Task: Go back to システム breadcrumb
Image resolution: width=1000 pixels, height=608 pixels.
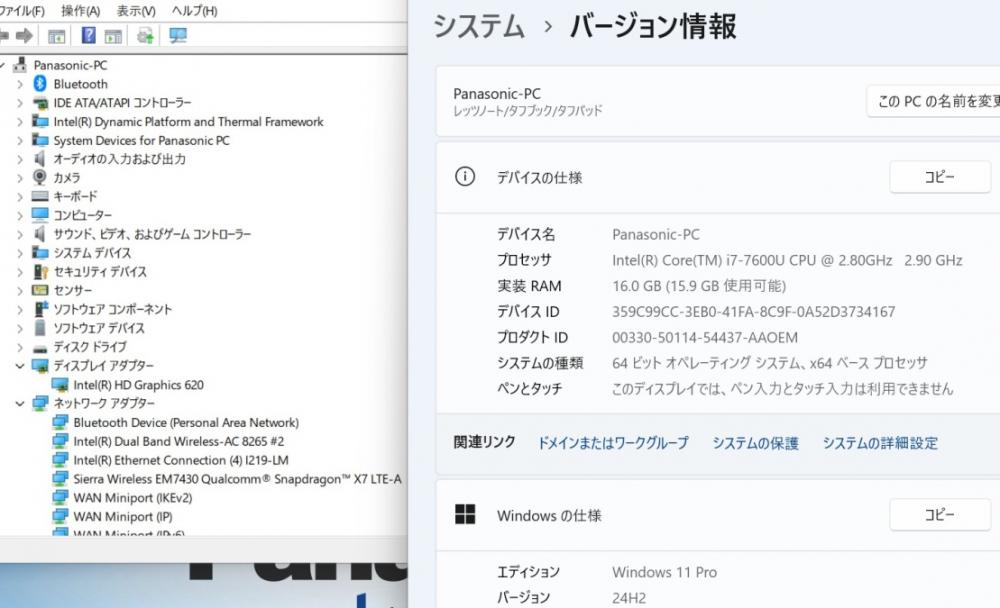Action: [x=479, y=27]
